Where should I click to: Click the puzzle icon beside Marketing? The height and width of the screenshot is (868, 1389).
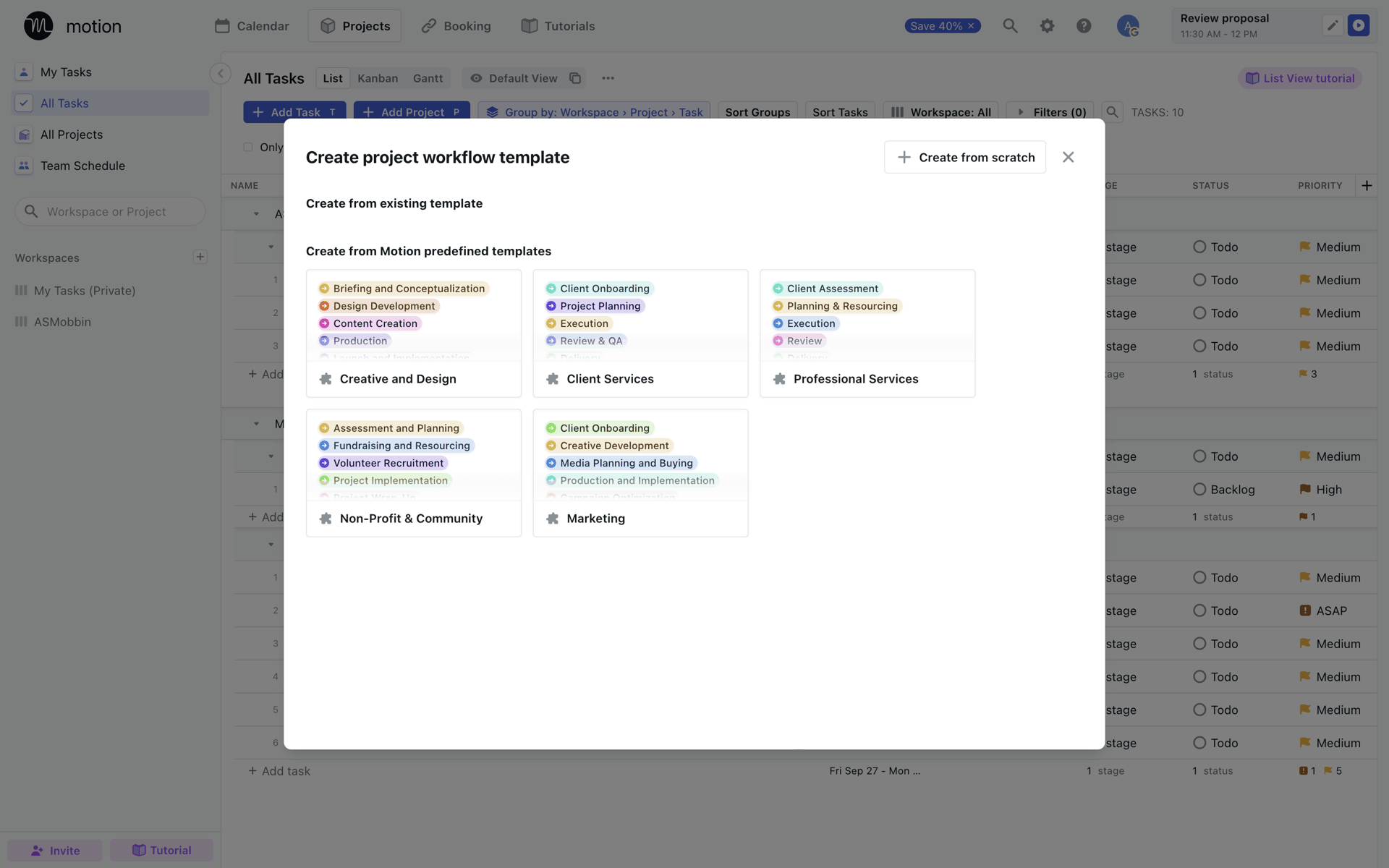[553, 519]
